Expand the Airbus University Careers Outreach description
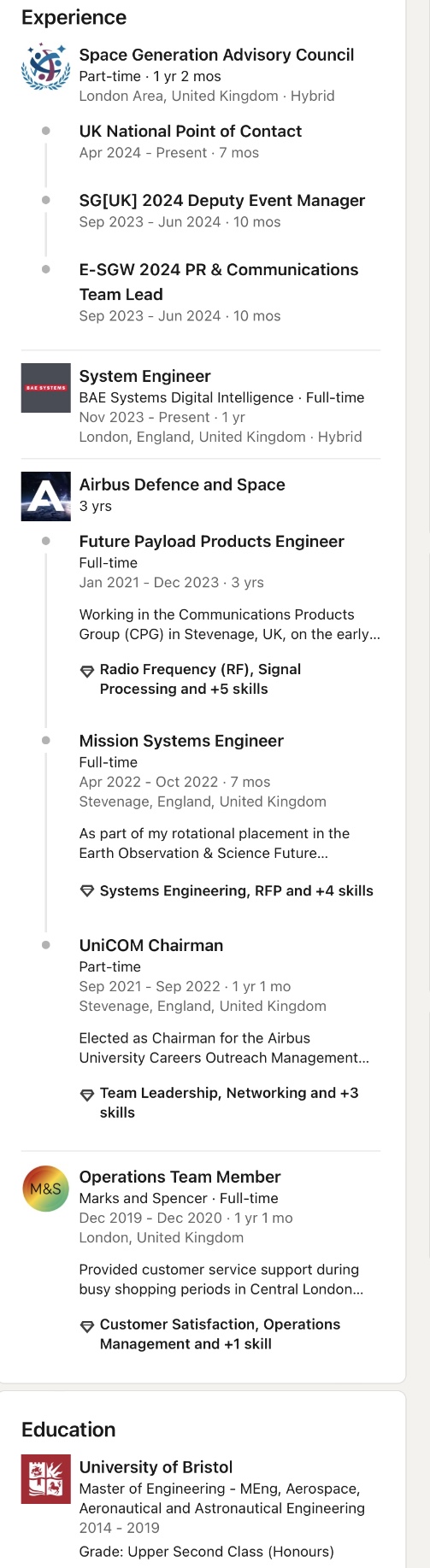This screenshot has height=1568, width=430. (x=224, y=1048)
